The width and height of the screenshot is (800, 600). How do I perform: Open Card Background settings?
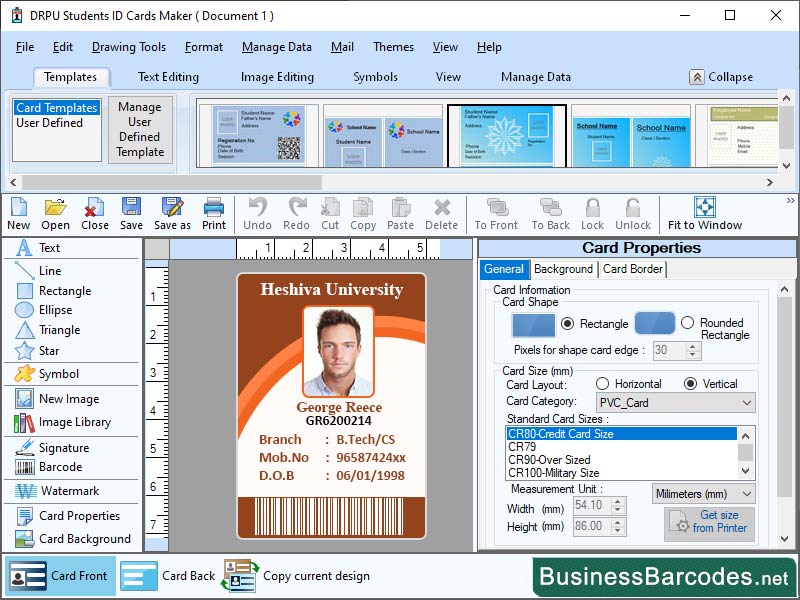point(74,538)
